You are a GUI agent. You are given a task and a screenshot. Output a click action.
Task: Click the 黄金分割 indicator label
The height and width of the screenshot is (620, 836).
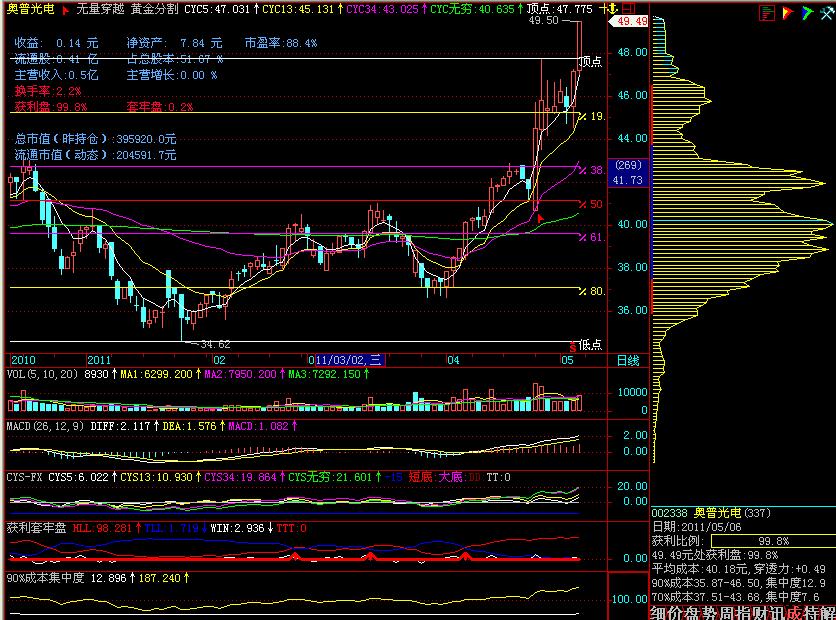155,9
